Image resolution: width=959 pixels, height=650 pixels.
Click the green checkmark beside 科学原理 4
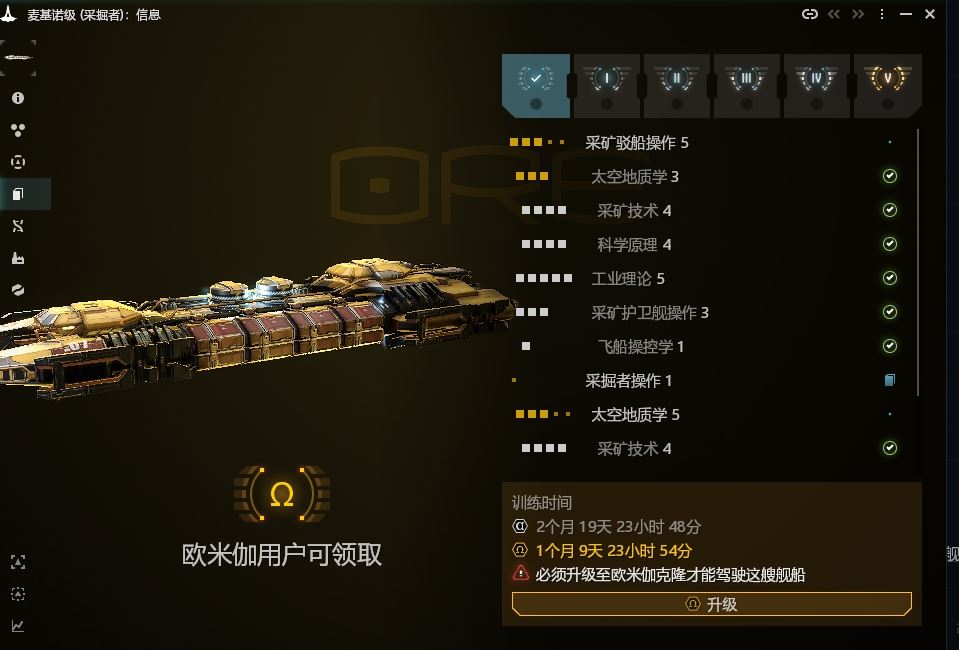pyautogui.click(x=890, y=244)
